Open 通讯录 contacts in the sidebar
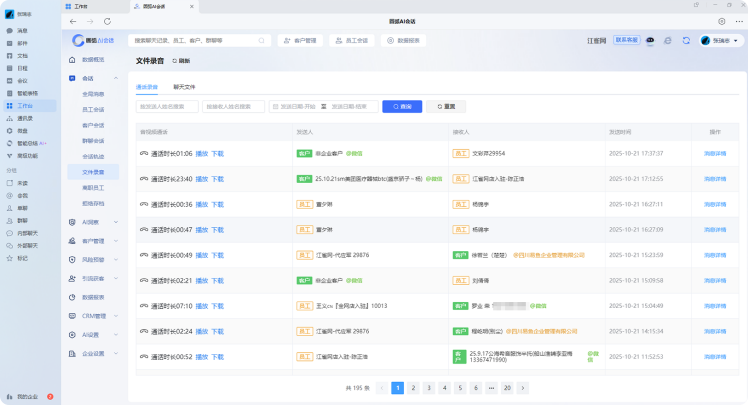The width and height of the screenshot is (748, 405). 24,118
